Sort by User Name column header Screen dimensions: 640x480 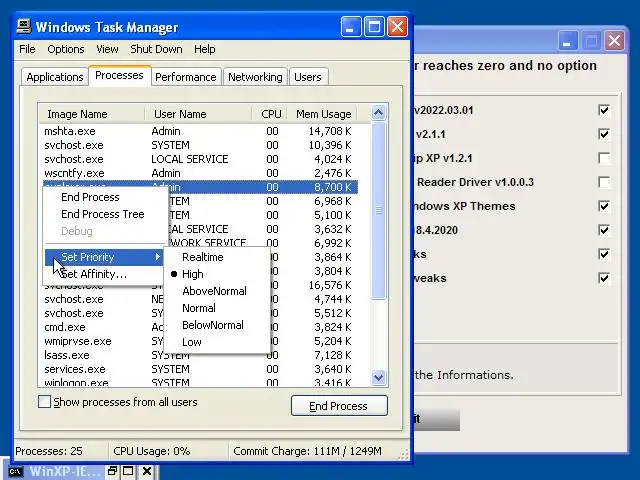[198, 114]
